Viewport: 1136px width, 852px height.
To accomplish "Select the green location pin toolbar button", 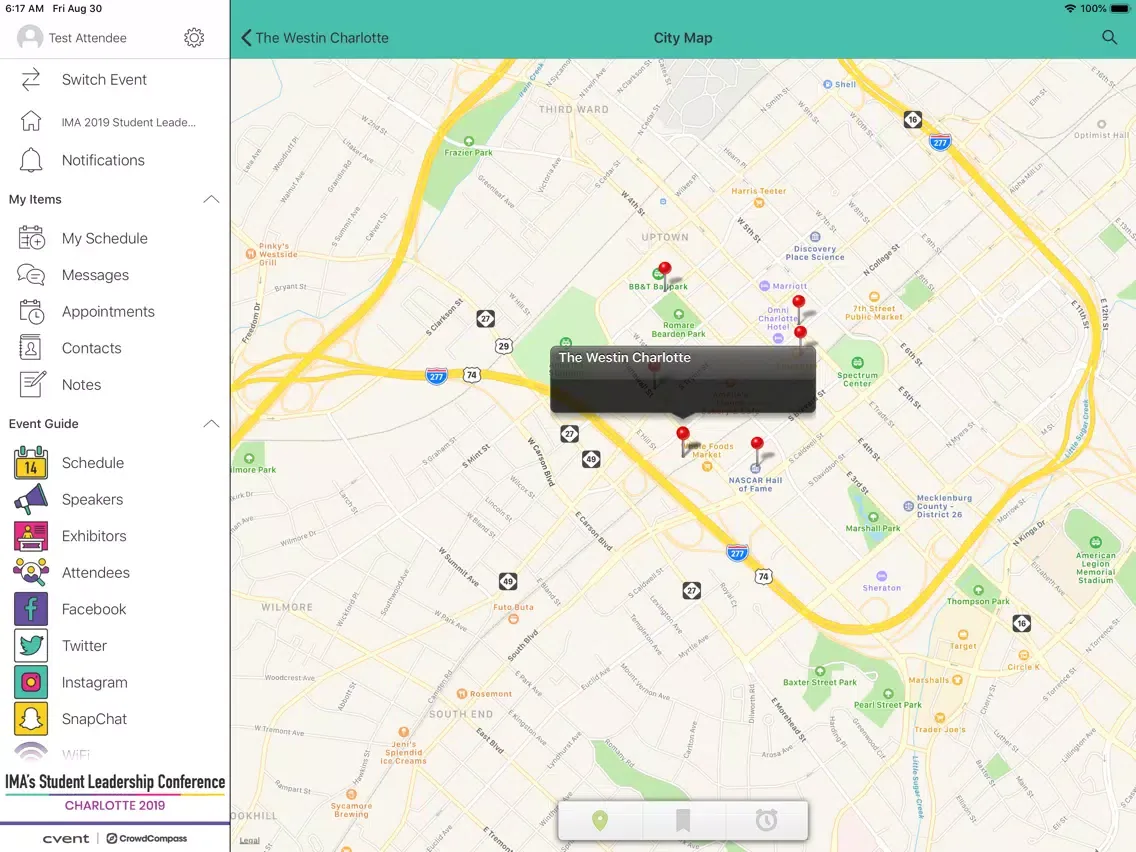I will click(600, 820).
